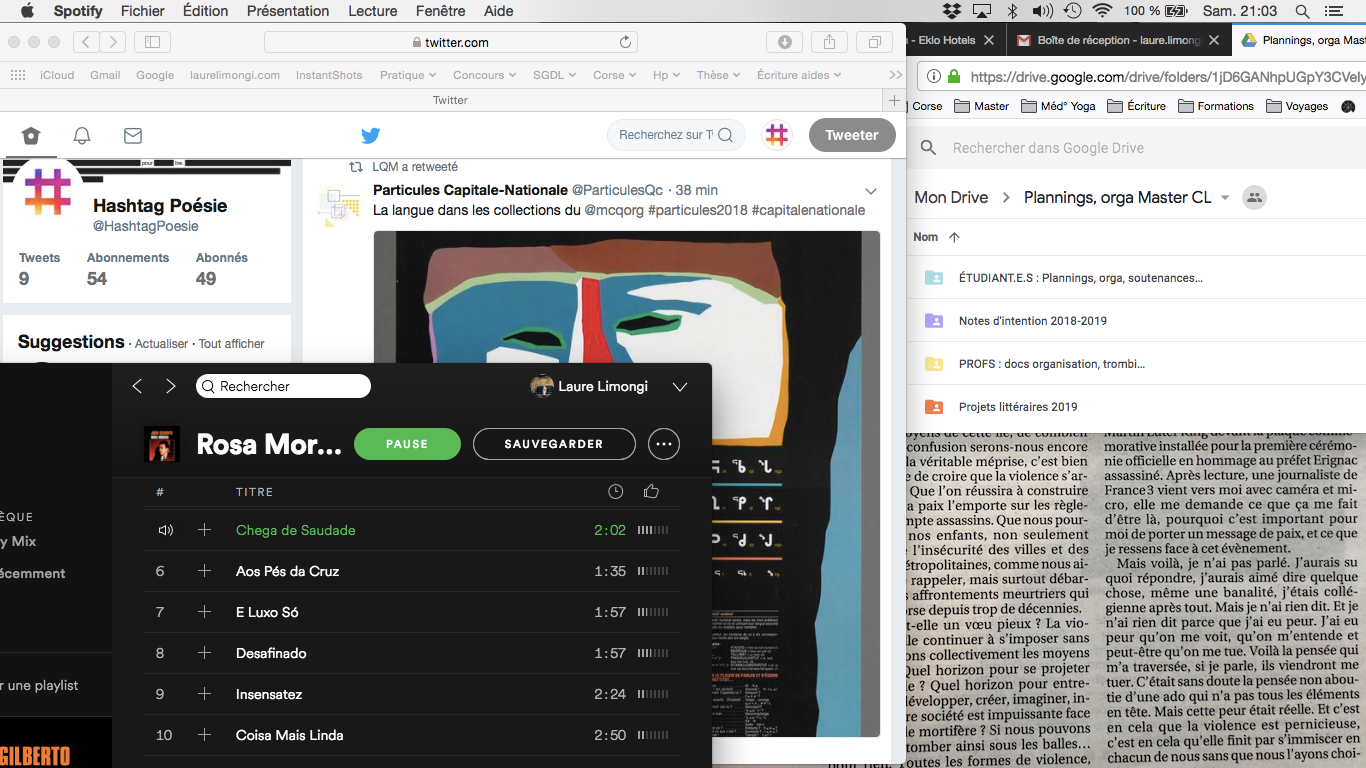Expand Laure Limongi account chevron in Spotify

click(680, 387)
